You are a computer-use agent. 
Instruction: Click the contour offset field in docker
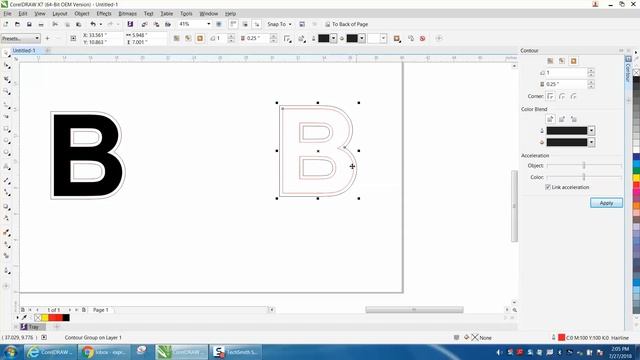566,84
